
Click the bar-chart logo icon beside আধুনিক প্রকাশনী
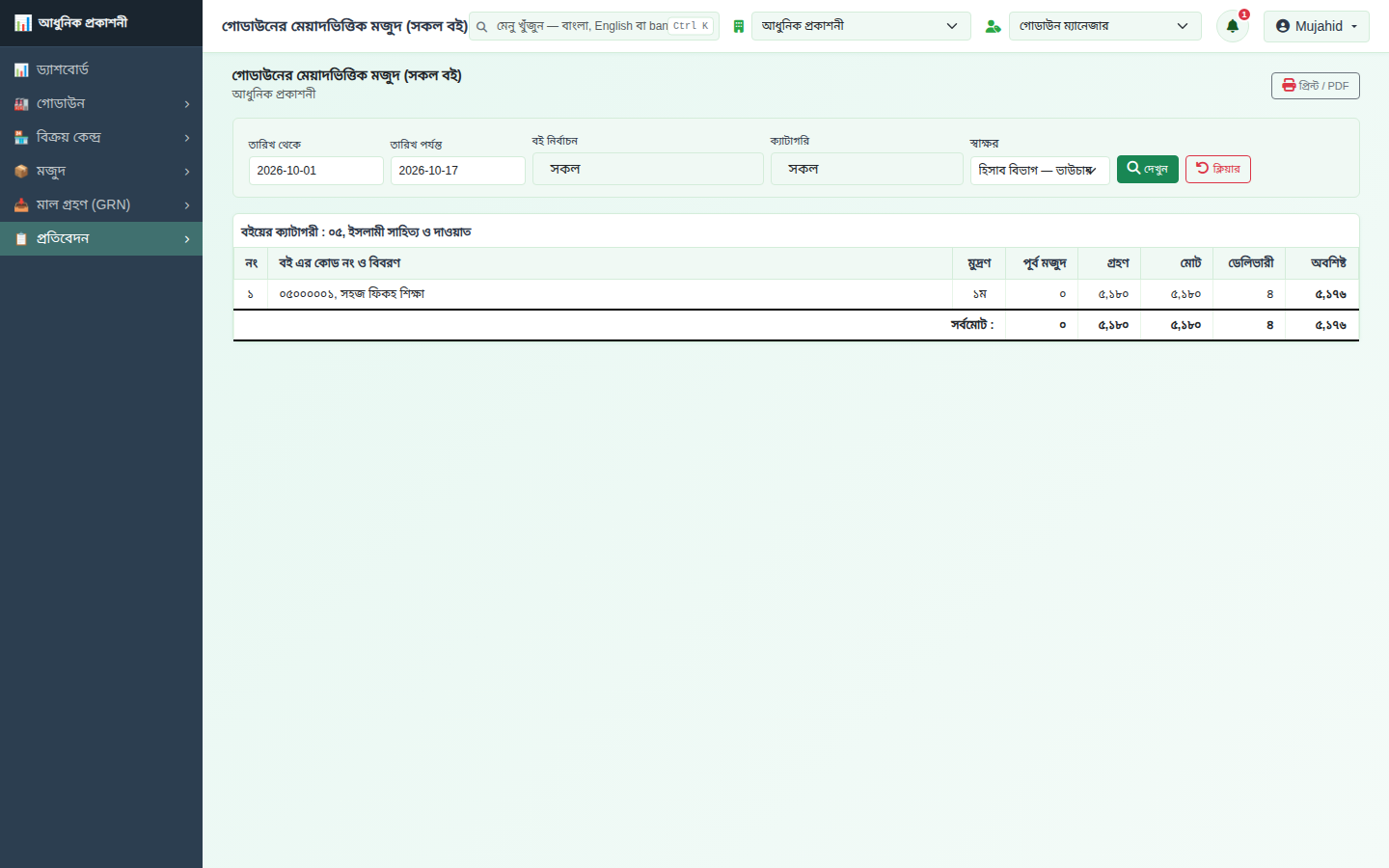tap(22, 23)
